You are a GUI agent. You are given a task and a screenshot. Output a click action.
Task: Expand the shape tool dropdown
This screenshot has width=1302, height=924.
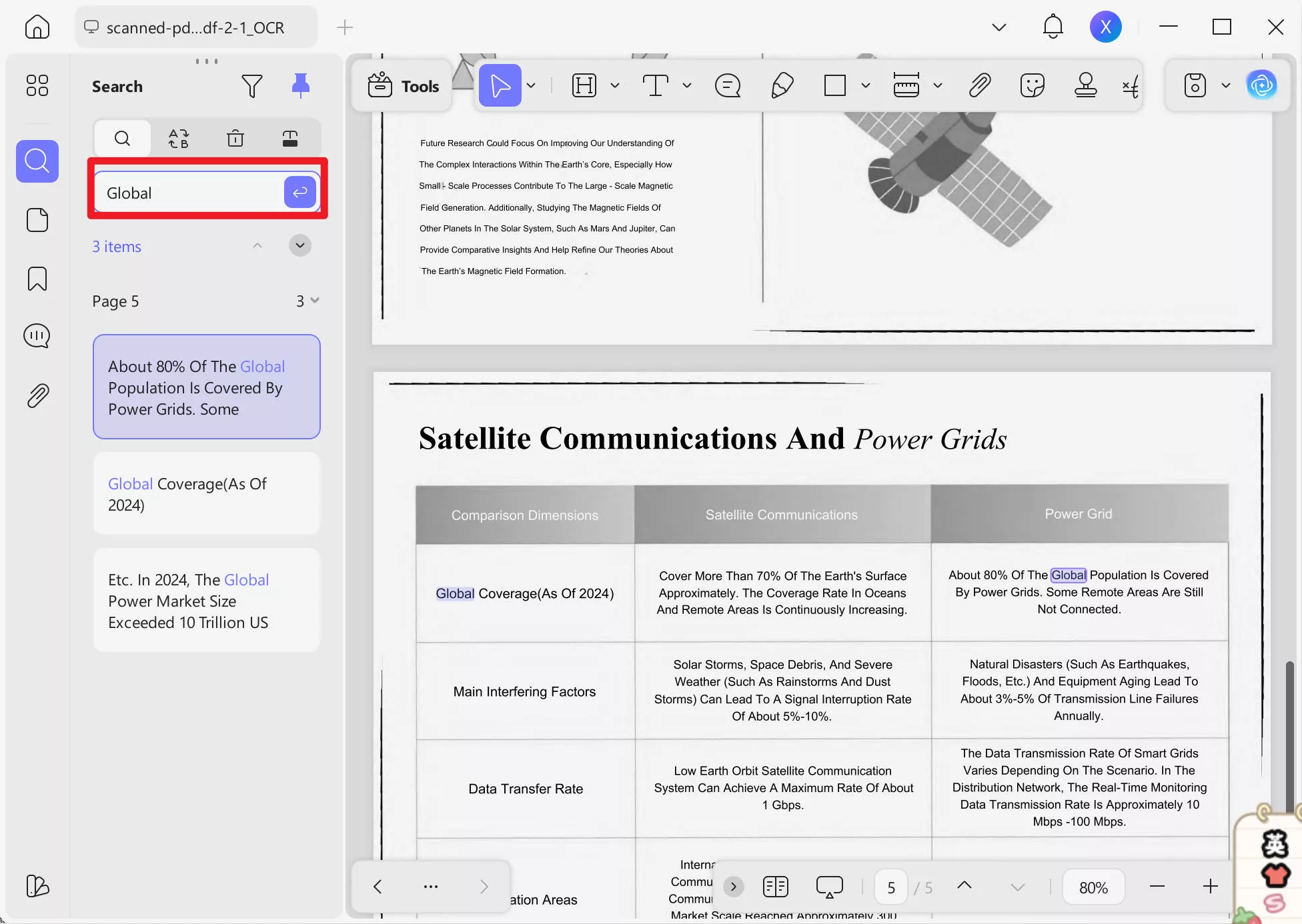click(x=866, y=85)
